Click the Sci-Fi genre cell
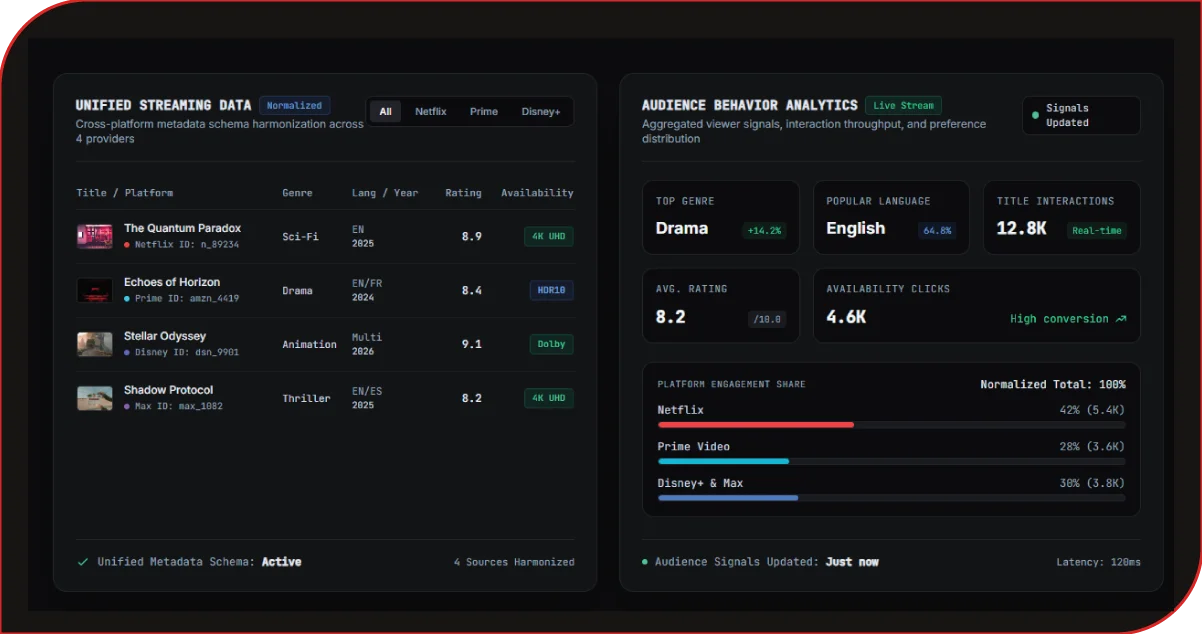Screen dimensions: 1202x634 pyautogui.click(x=300, y=237)
